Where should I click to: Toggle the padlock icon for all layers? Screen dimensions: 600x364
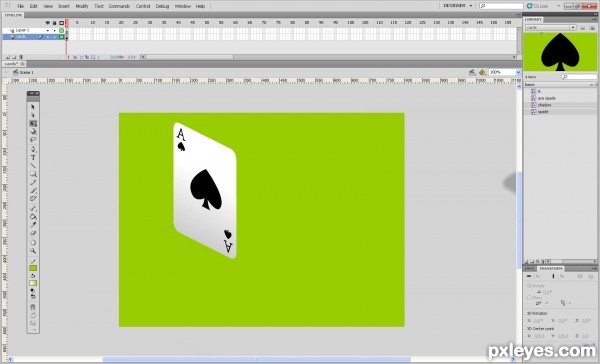tap(54, 23)
